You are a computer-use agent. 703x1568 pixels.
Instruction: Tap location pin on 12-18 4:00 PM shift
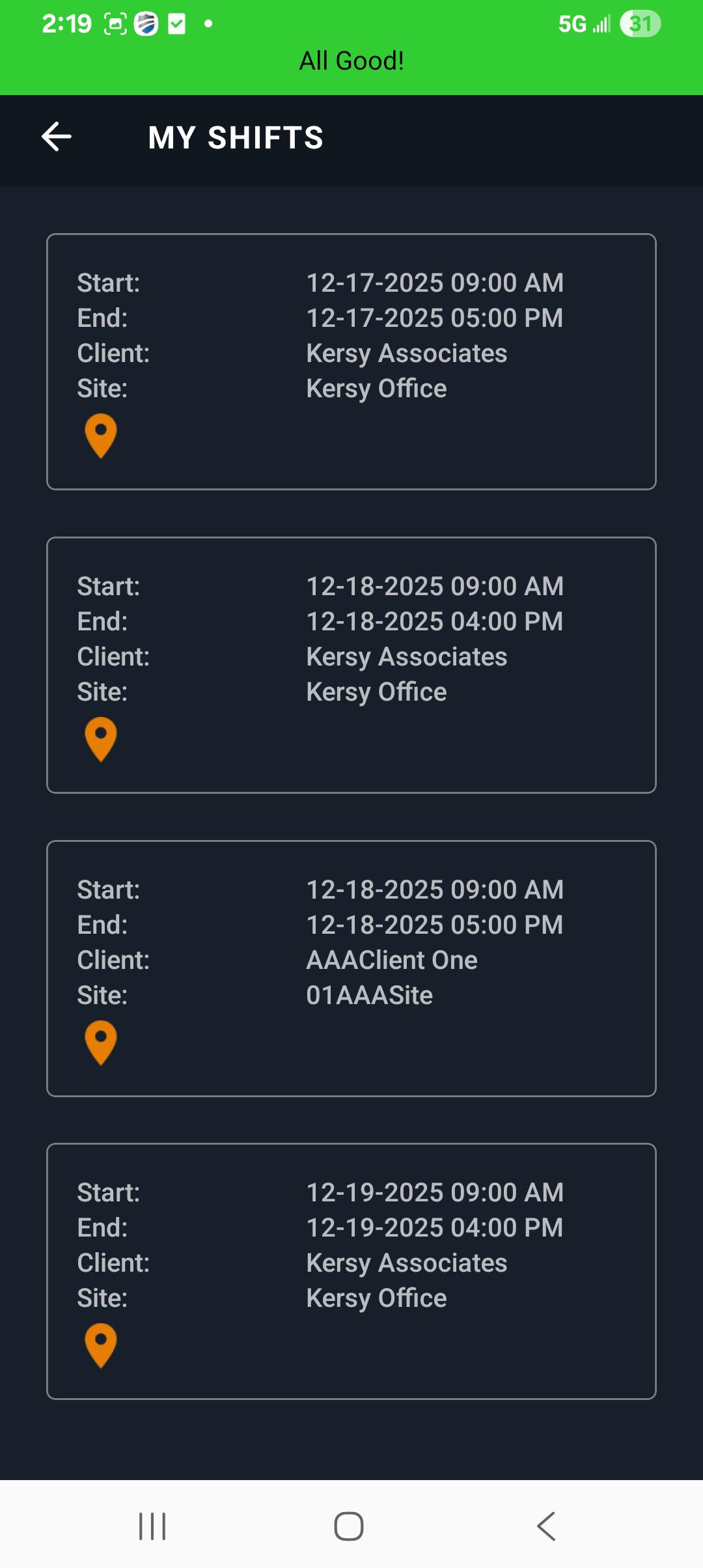101,739
